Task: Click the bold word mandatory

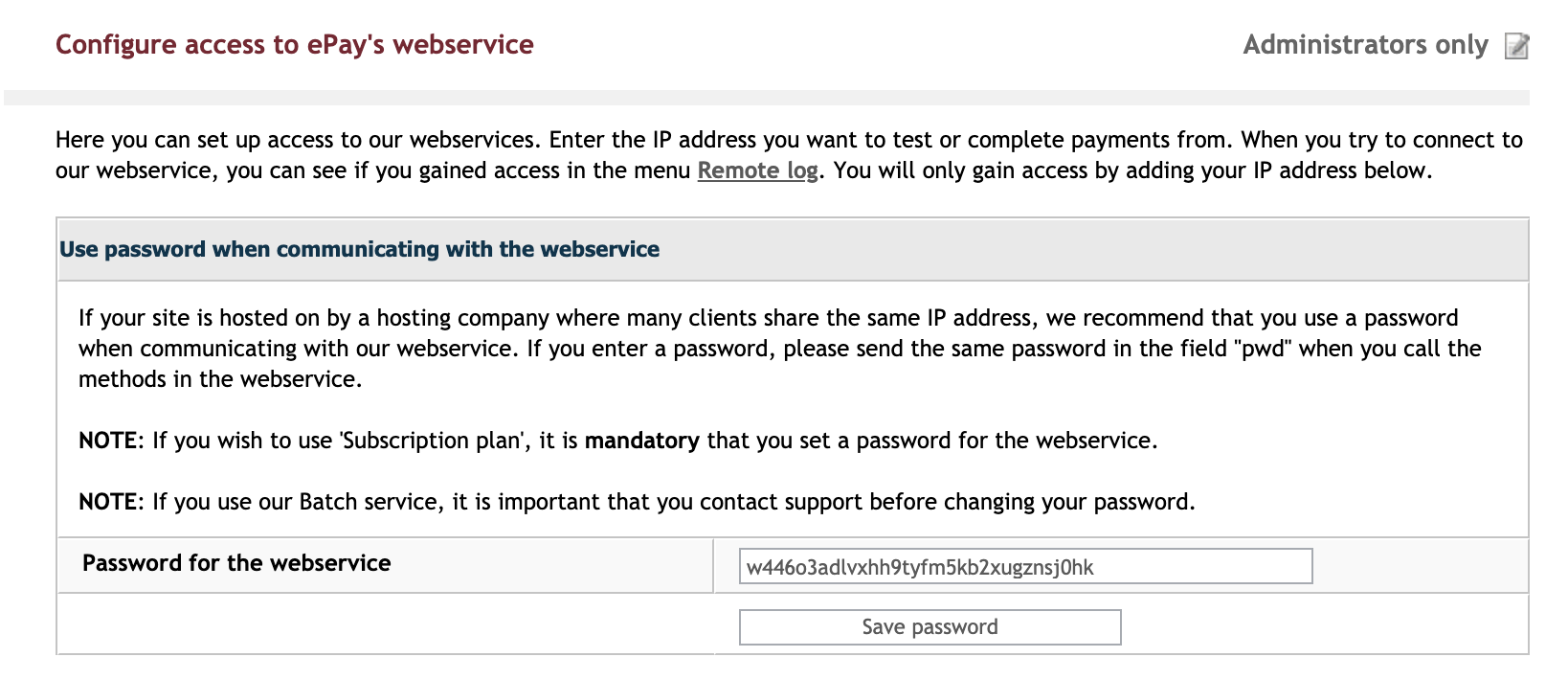Action: 642,441
